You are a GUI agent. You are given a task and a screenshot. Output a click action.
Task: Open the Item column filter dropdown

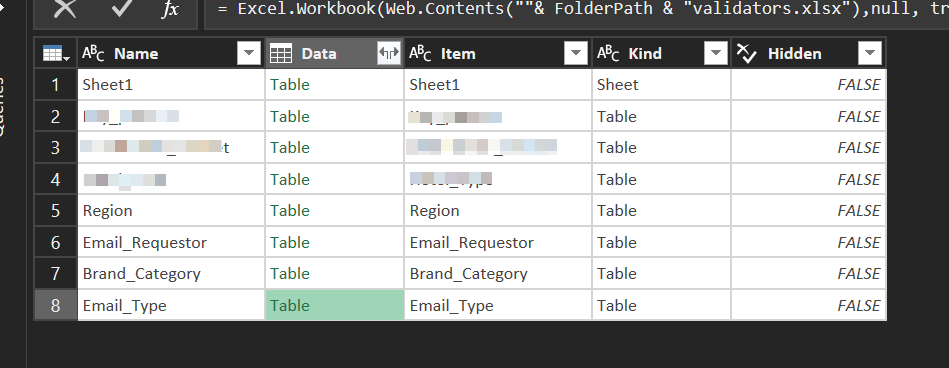(576, 54)
